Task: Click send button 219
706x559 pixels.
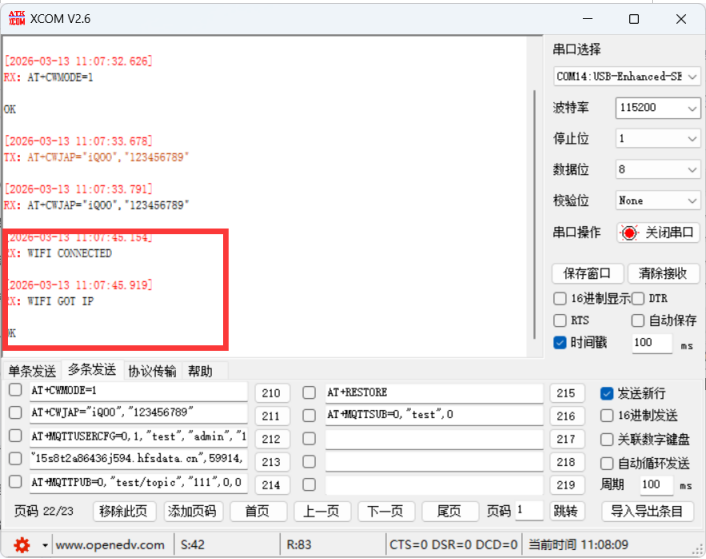Action: 567,485
